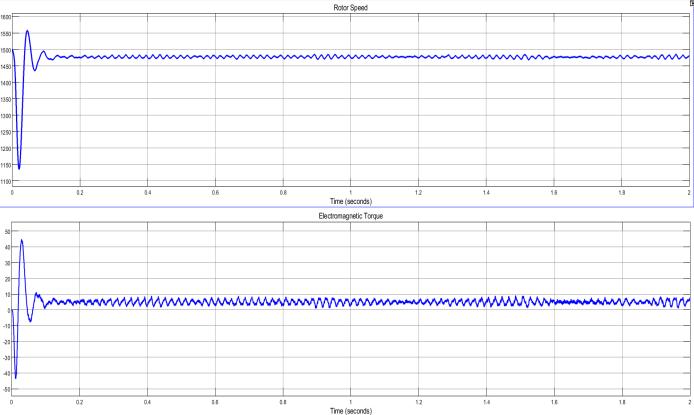Select the Rotor Speed plot area
694x415 pixels.
351,100
